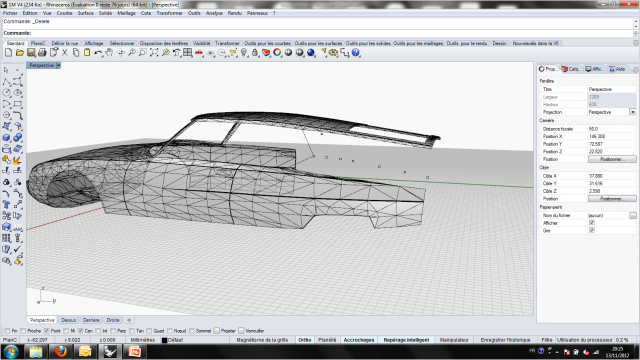Toggle Planéité in status bar
The height and width of the screenshot is (360, 640).
327,340
